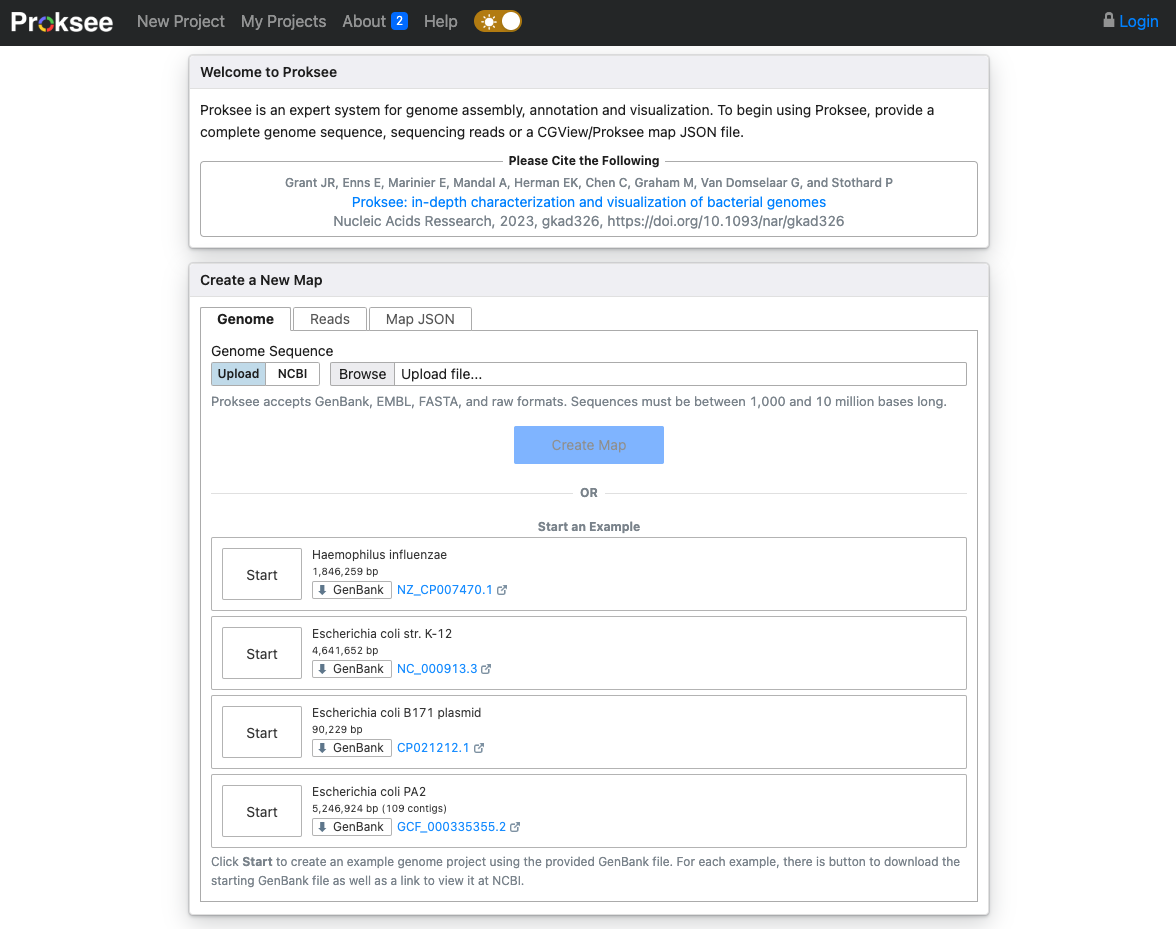The image size is (1176, 929).
Task: Open the About menu item
Action: tap(364, 22)
